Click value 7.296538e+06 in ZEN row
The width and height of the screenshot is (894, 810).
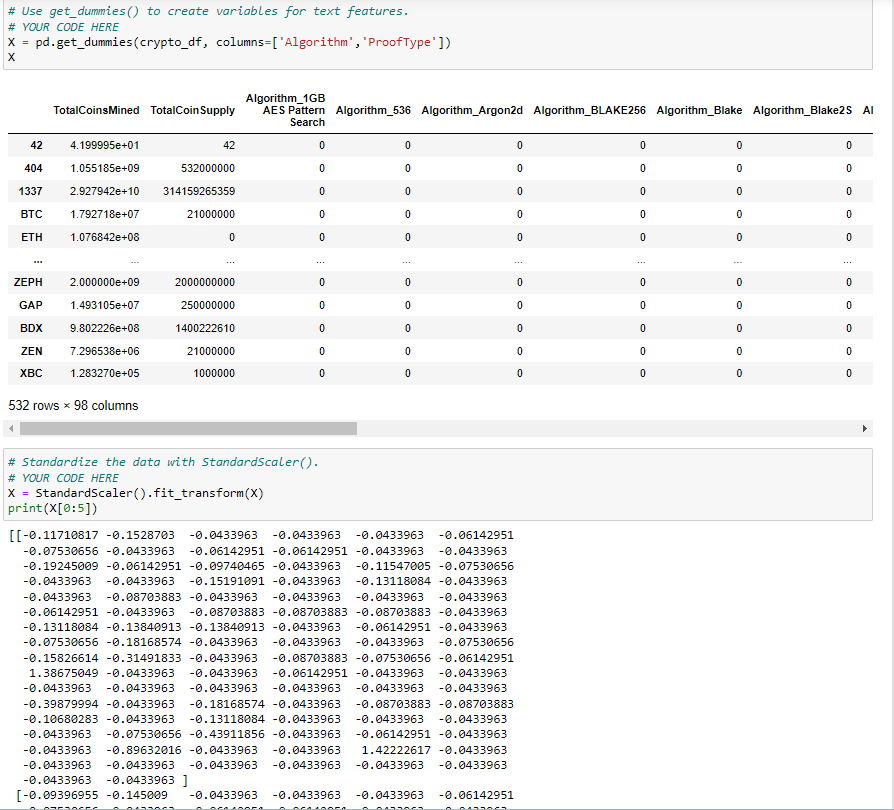click(x=105, y=351)
